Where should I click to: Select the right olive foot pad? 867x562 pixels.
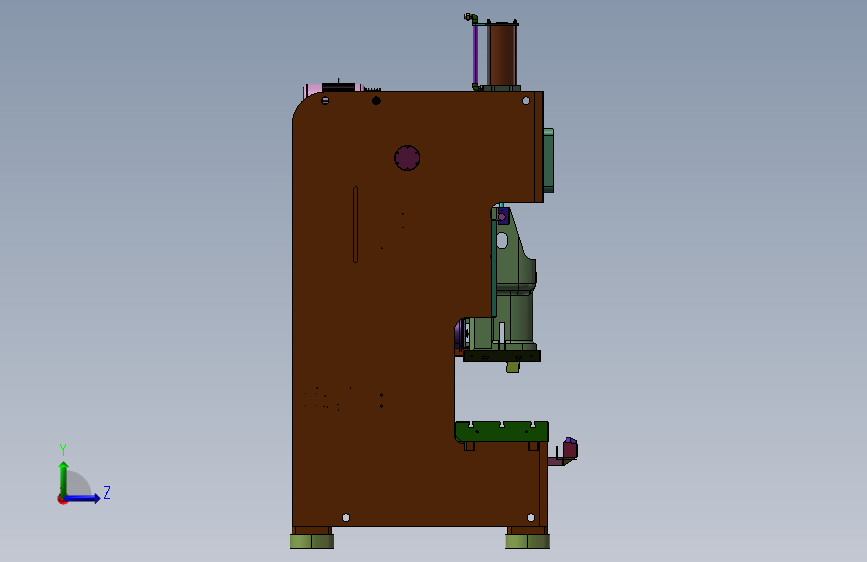click(527, 541)
